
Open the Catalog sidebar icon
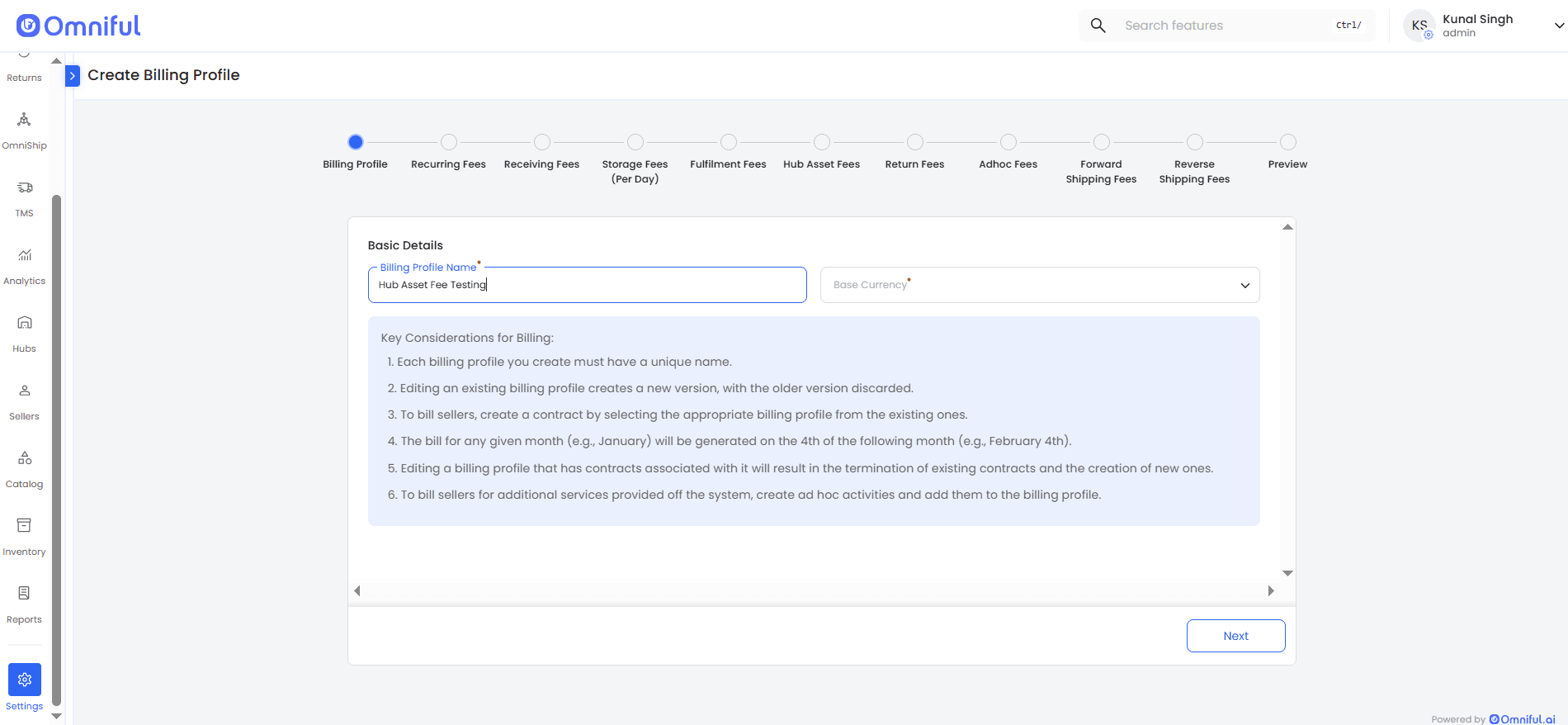(x=25, y=458)
